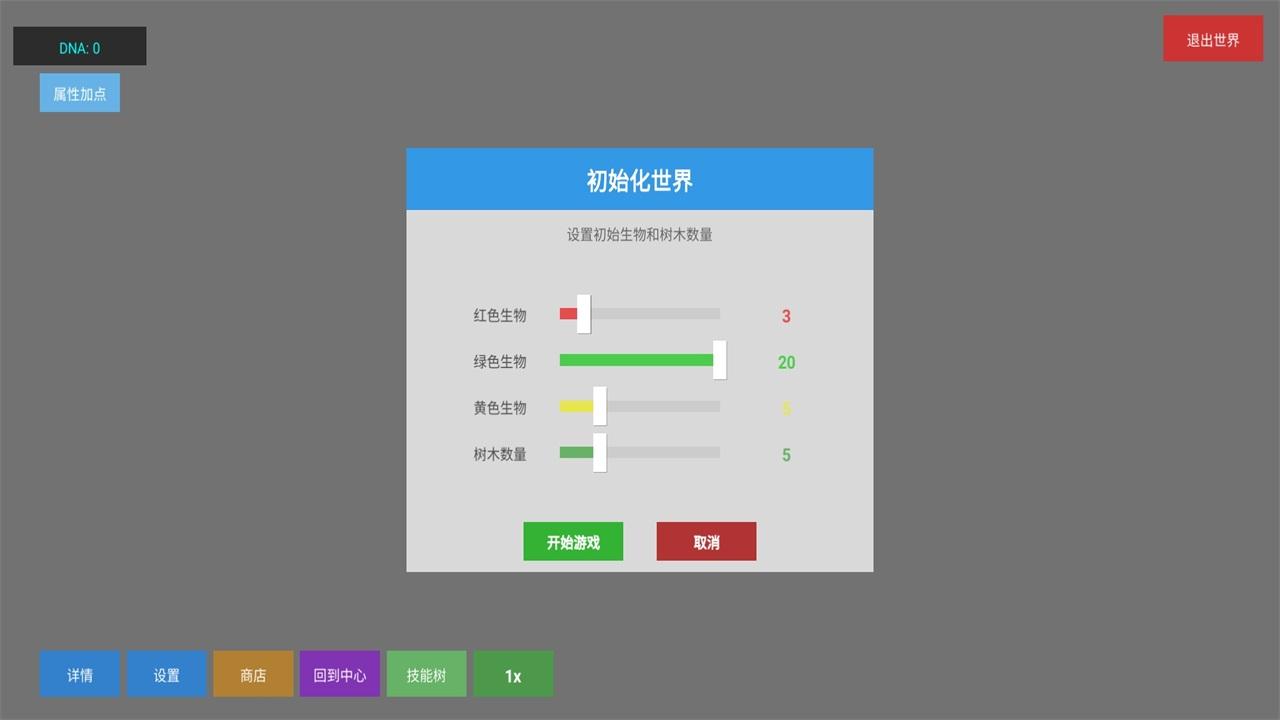
Task: Click the DNA counter display
Action: (80, 47)
